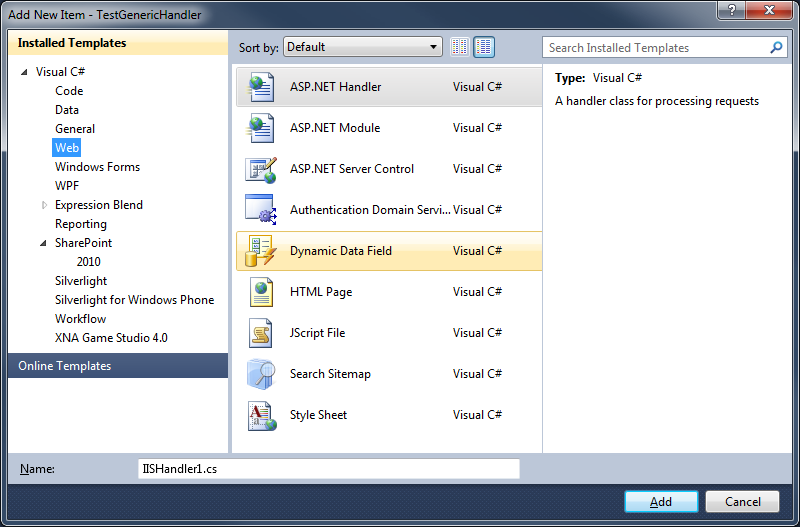
Task: Select the ASP.NET Server Control label
Action: (352, 169)
